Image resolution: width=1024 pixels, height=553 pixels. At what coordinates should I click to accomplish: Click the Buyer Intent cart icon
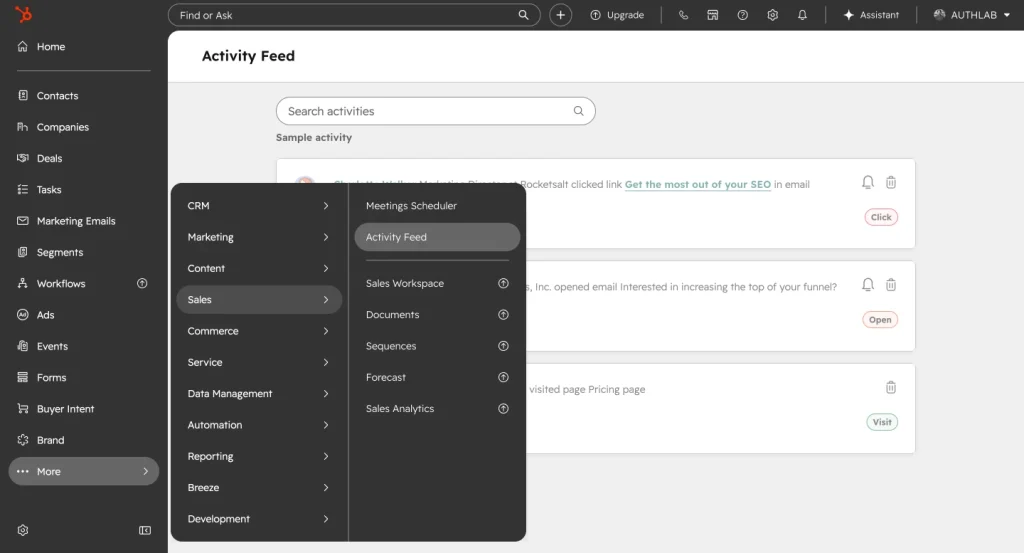point(23,409)
